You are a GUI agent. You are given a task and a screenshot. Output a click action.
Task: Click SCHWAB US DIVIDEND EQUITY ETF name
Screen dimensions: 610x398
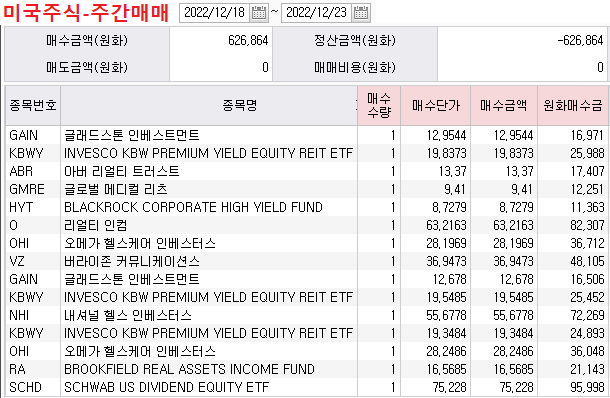(x=167, y=387)
